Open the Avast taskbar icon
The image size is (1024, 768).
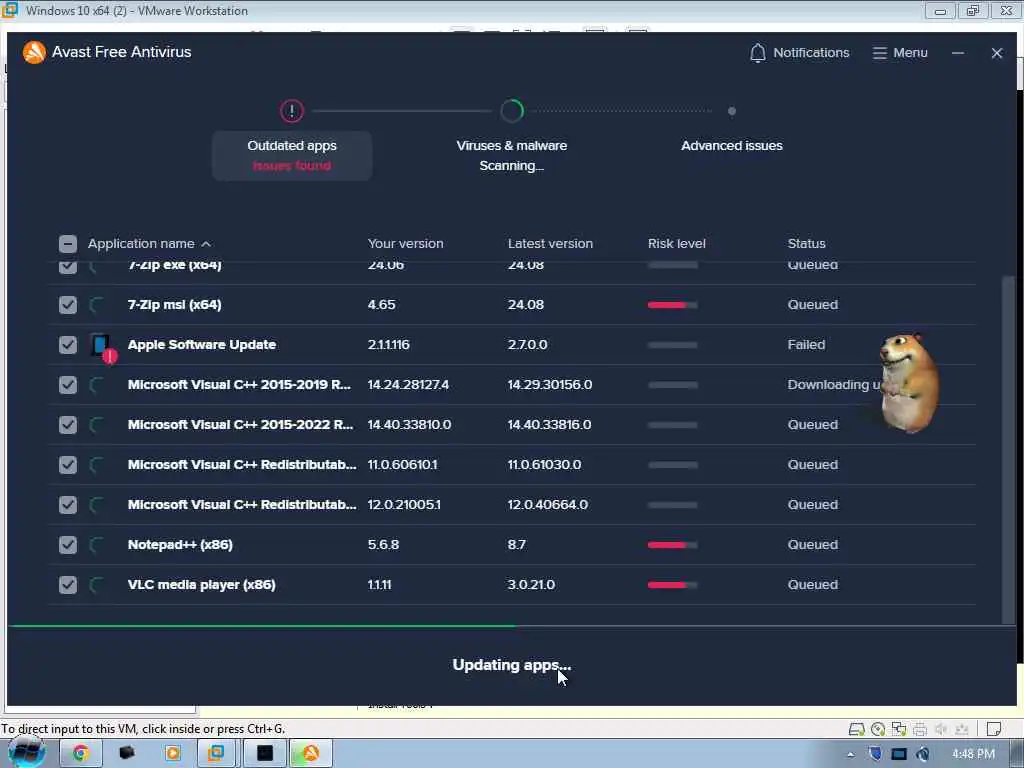[311, 753]
